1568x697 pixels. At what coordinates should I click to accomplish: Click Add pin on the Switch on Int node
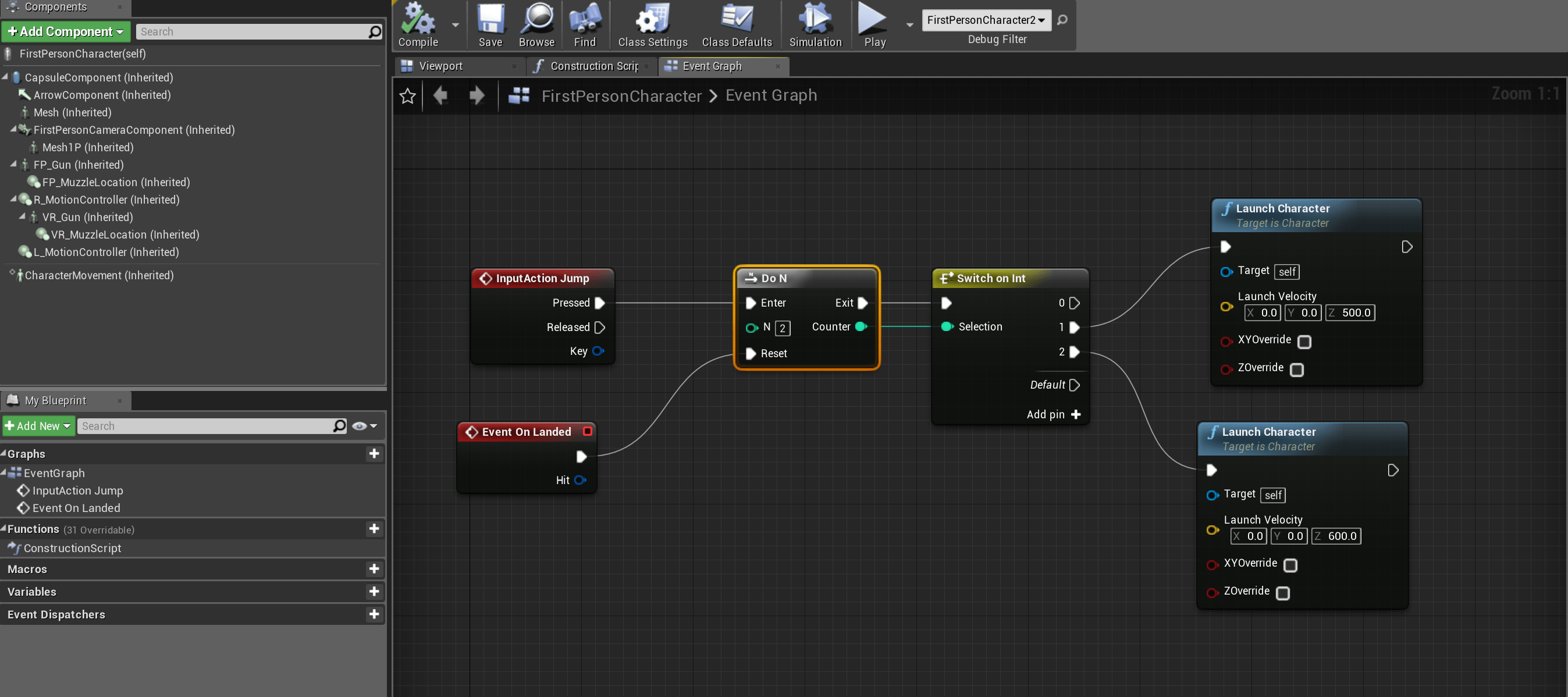pos(1054,414)
